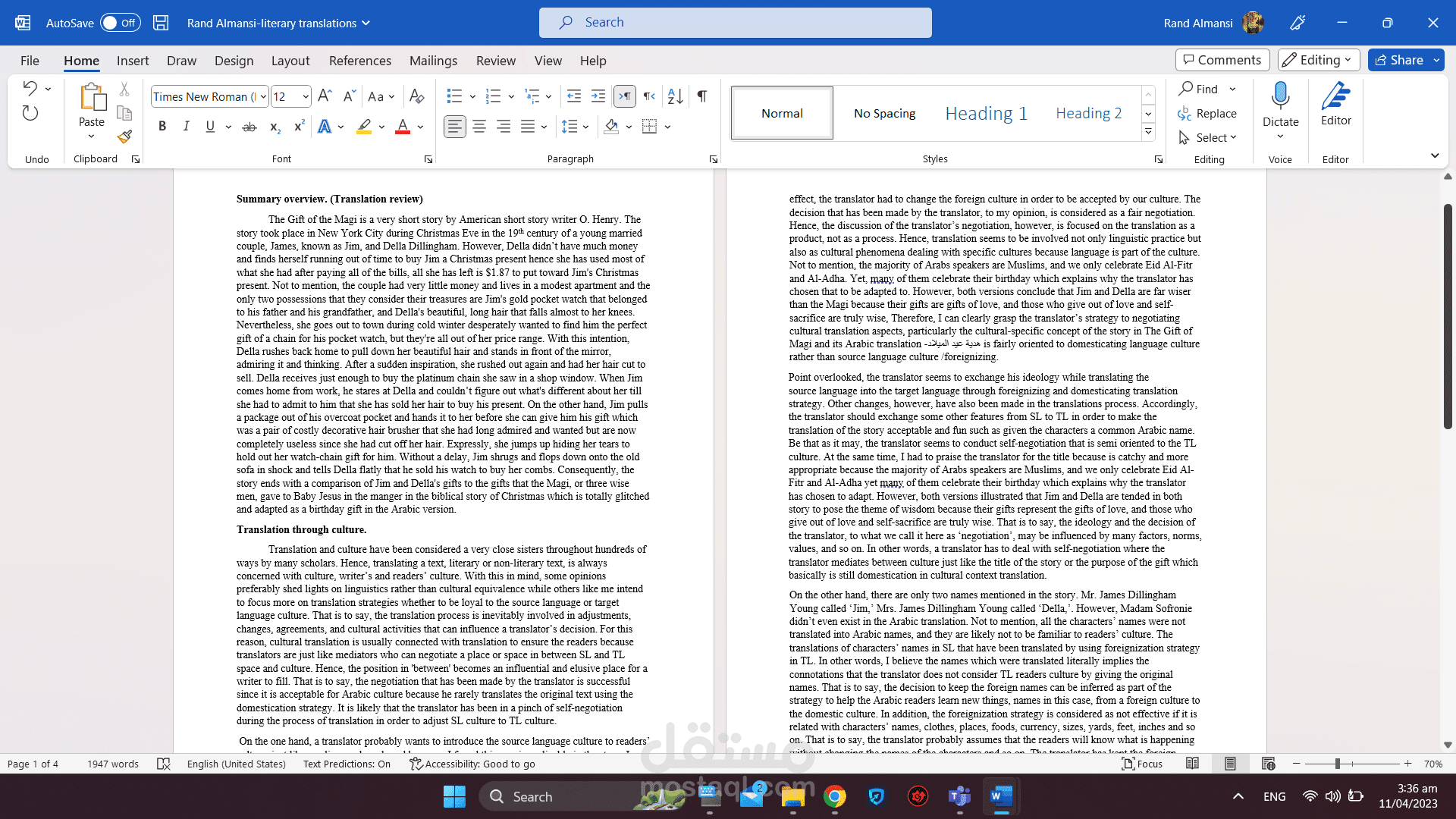The height and width of the screenshot is (819, 1456).
Task: Click the Sort A-Z paragraph icon
Action: (x=675, y=96)
